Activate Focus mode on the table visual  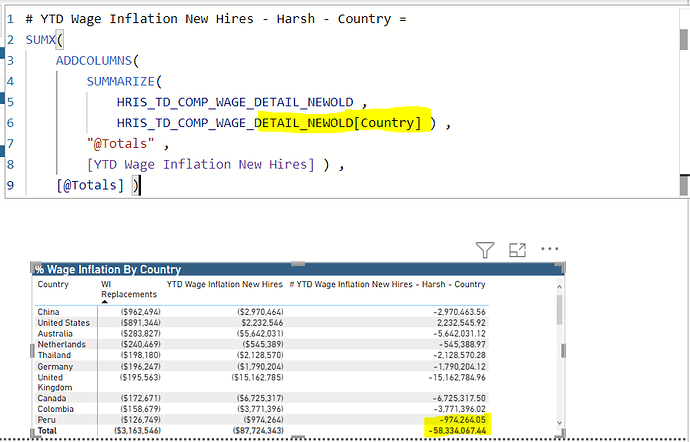point(518,250)
